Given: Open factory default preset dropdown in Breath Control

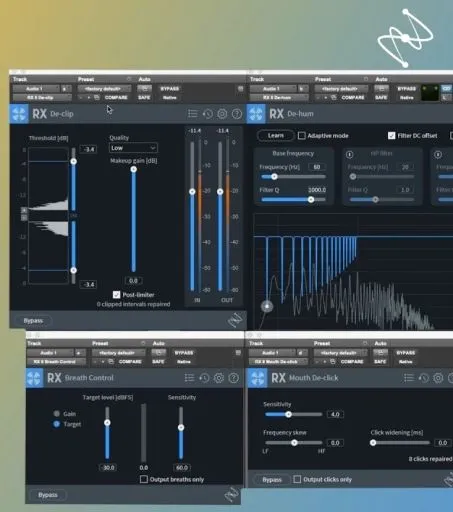Looking at the screenshot, I should 119,353.
